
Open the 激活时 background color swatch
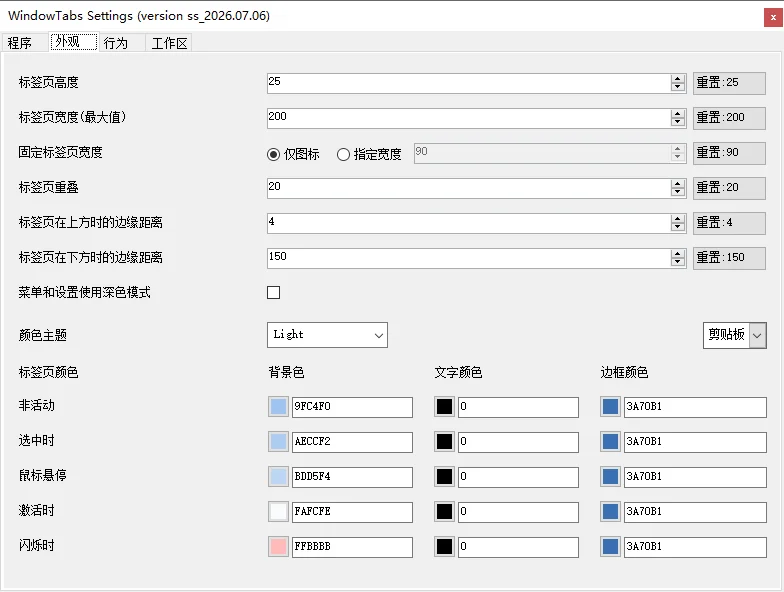[278, 512]
